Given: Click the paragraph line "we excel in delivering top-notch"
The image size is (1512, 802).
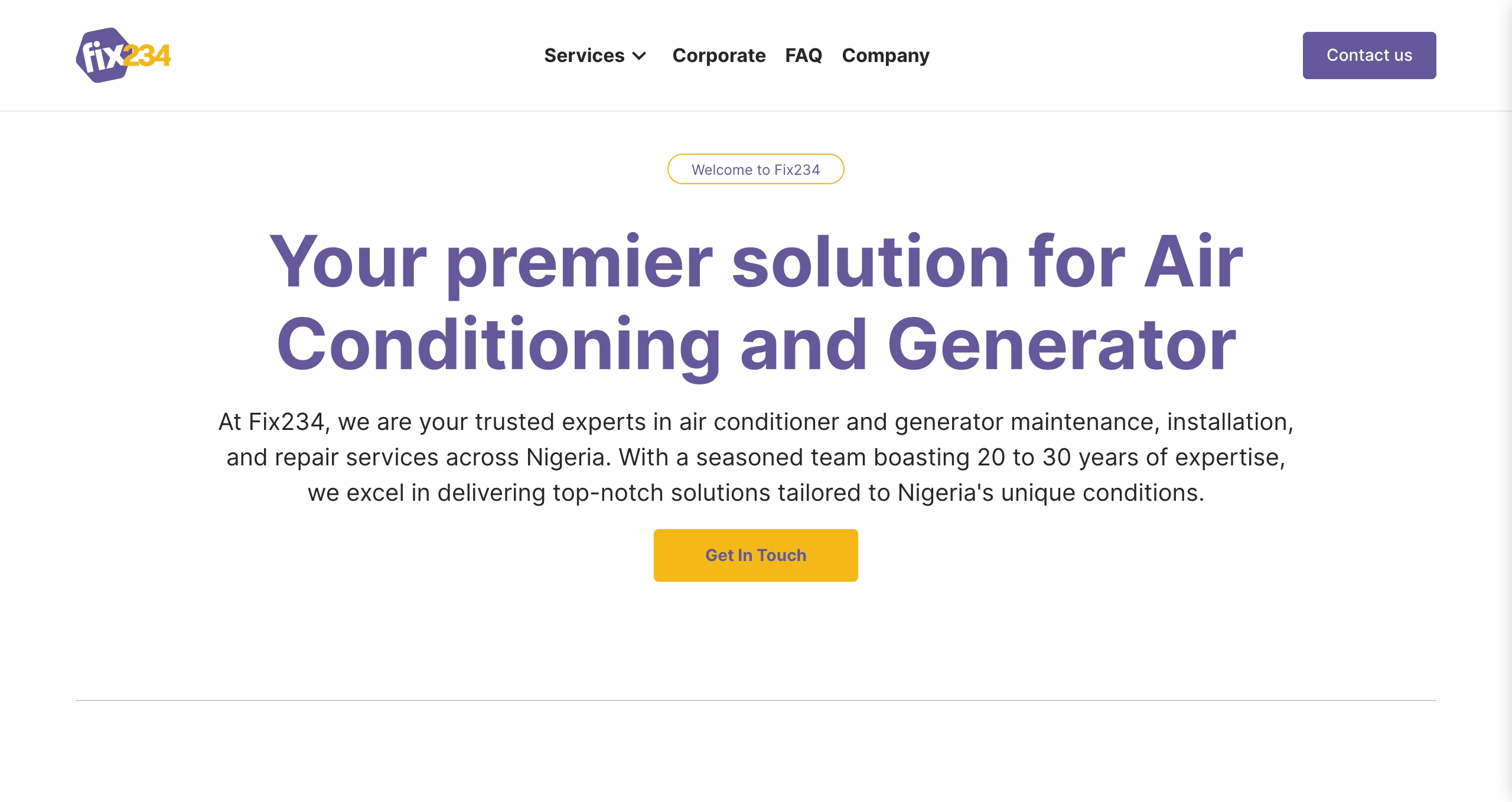Looking at the screenshot, I should [x=756, y=493].
